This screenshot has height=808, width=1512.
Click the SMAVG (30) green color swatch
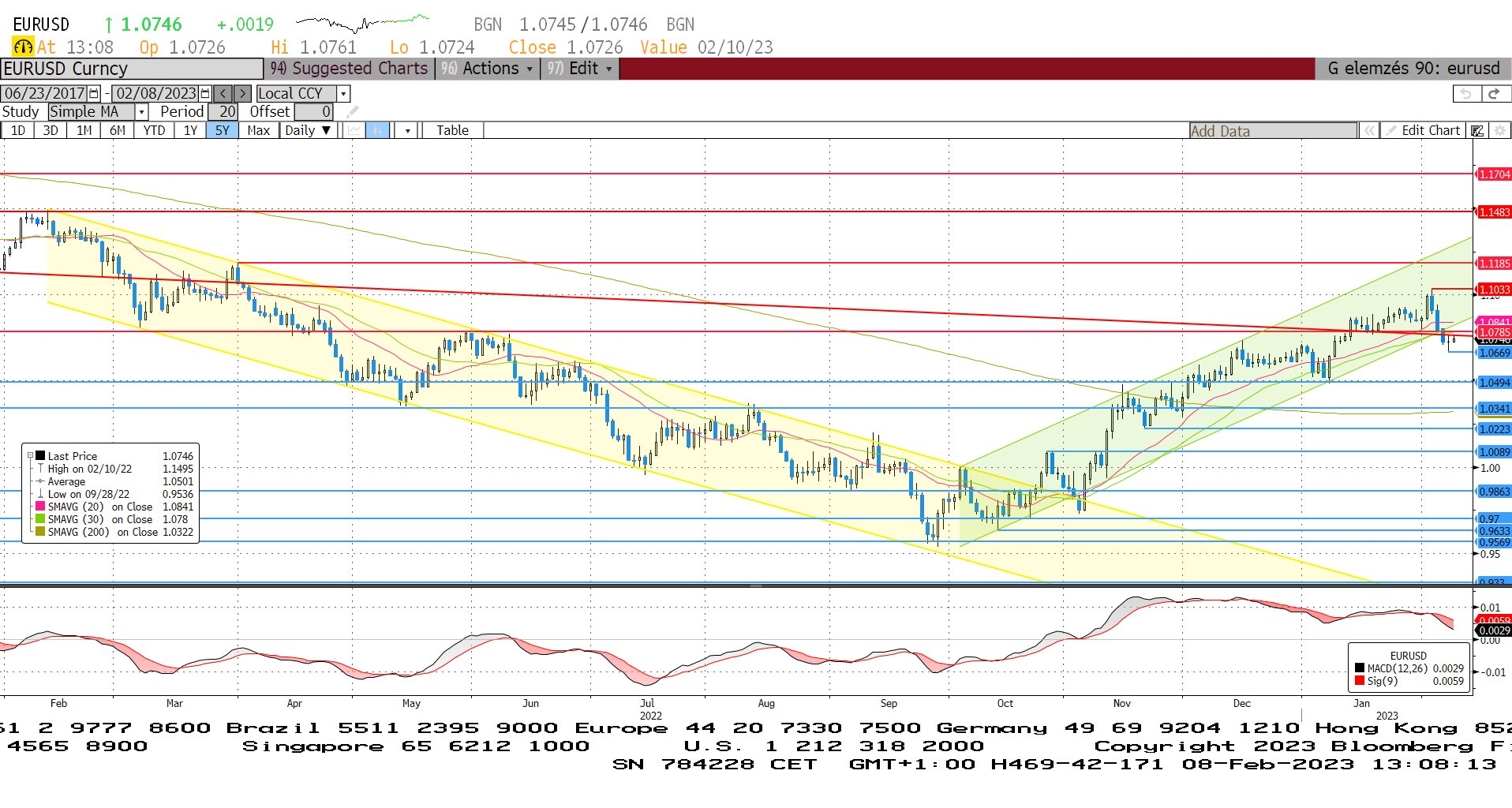[x=39, y=519]
